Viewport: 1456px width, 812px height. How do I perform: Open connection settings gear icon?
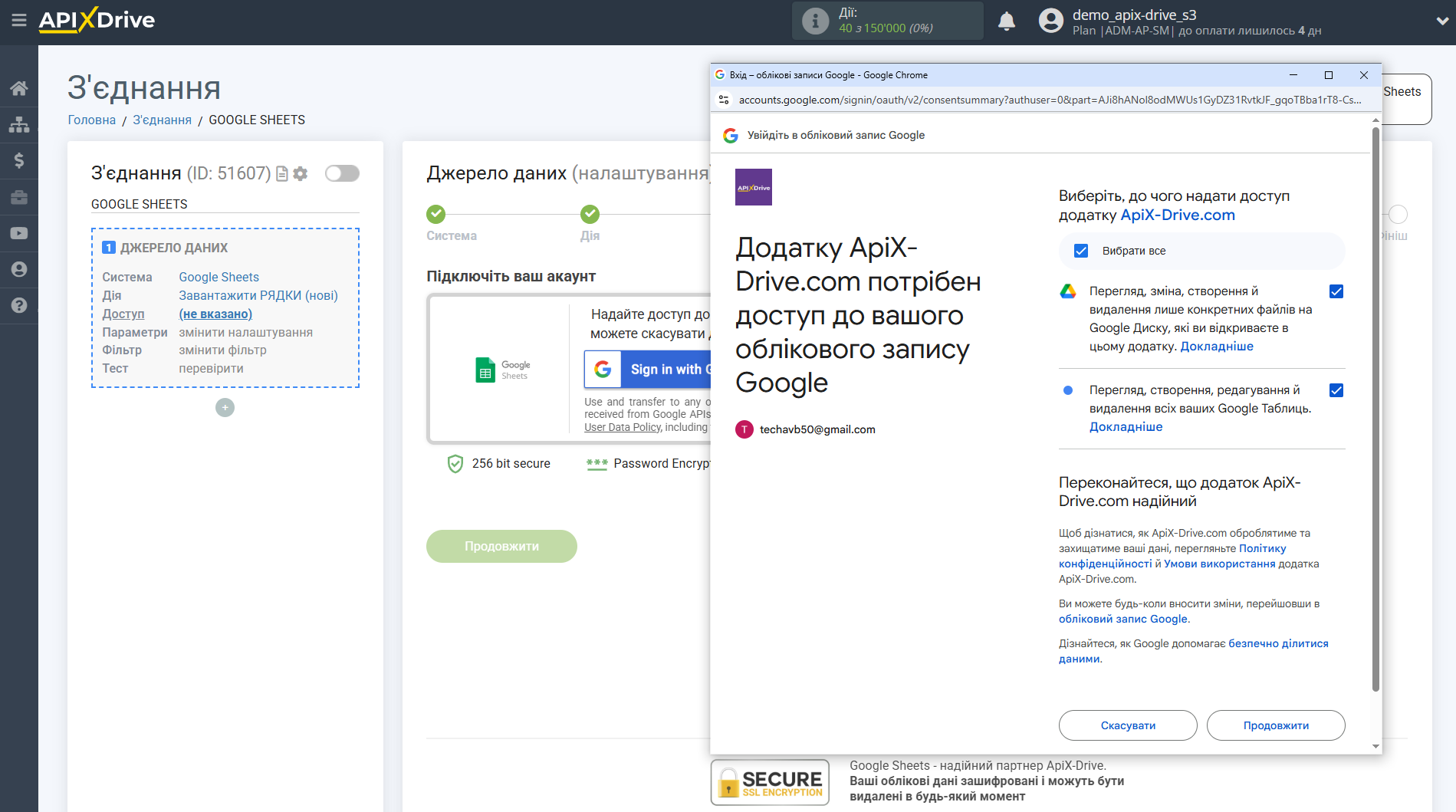click(x=301, y=174)
